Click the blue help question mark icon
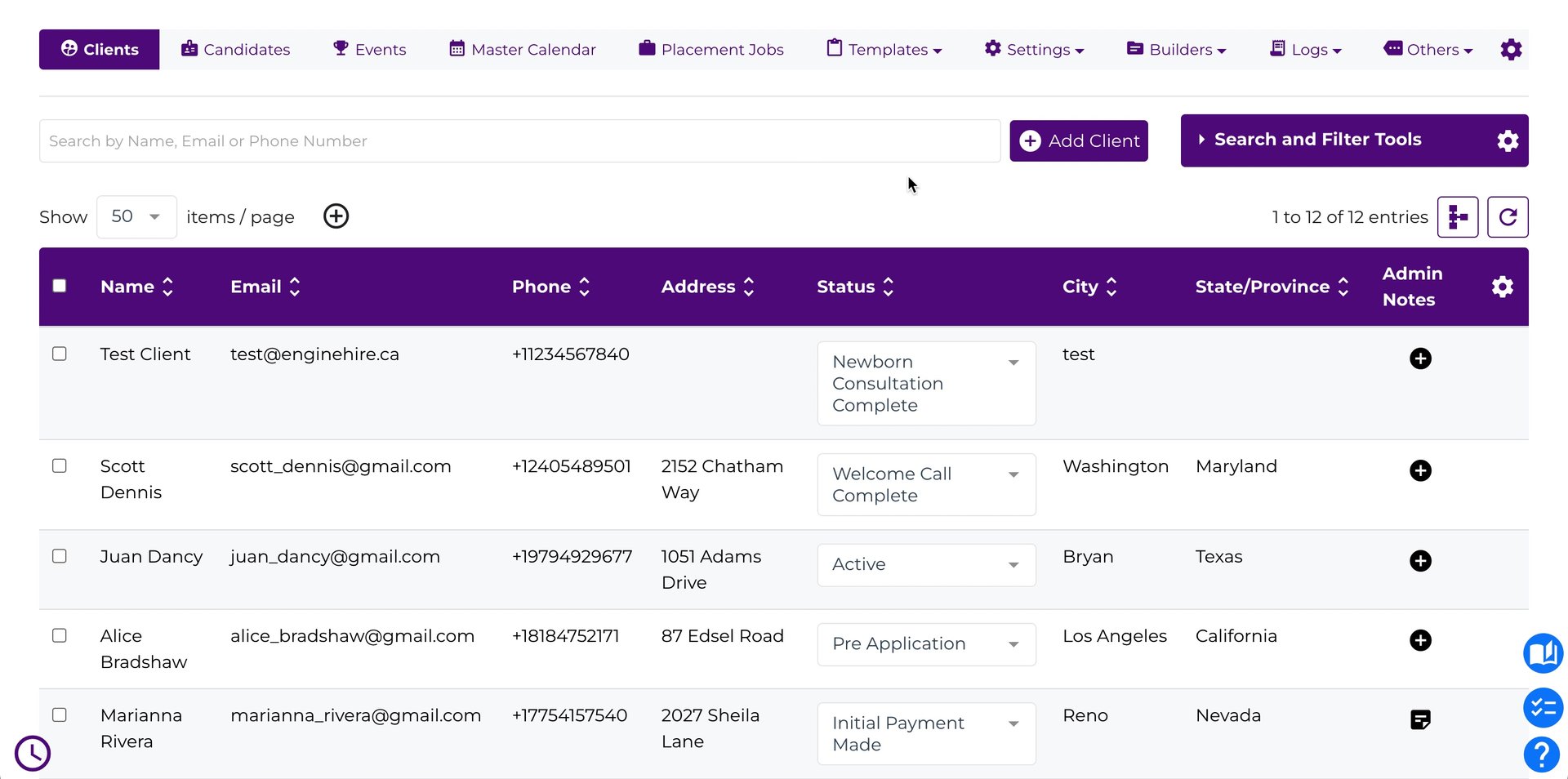The height and width of the screenshot is (779, 1568). [1542, 754]
